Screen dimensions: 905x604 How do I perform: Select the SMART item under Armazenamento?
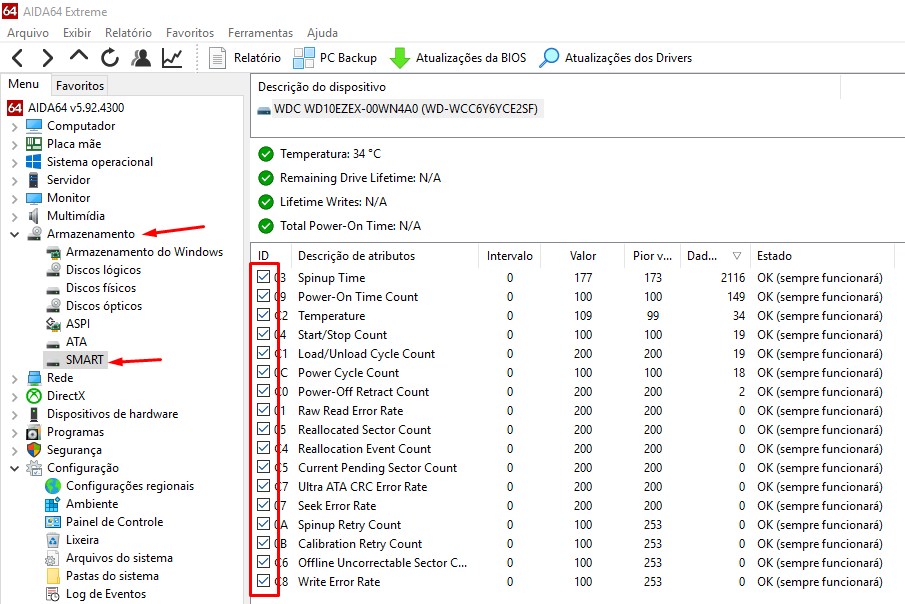(84, 360)
